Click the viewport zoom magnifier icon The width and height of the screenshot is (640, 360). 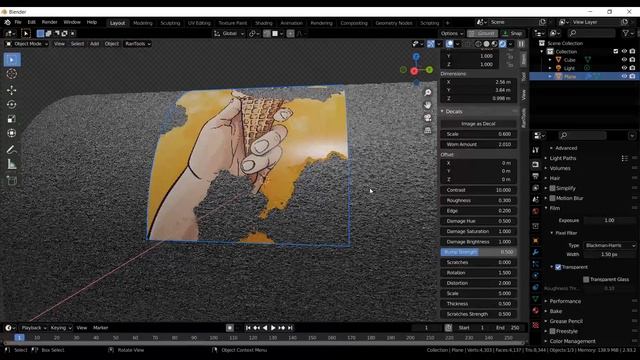click(x=427, y=93)
